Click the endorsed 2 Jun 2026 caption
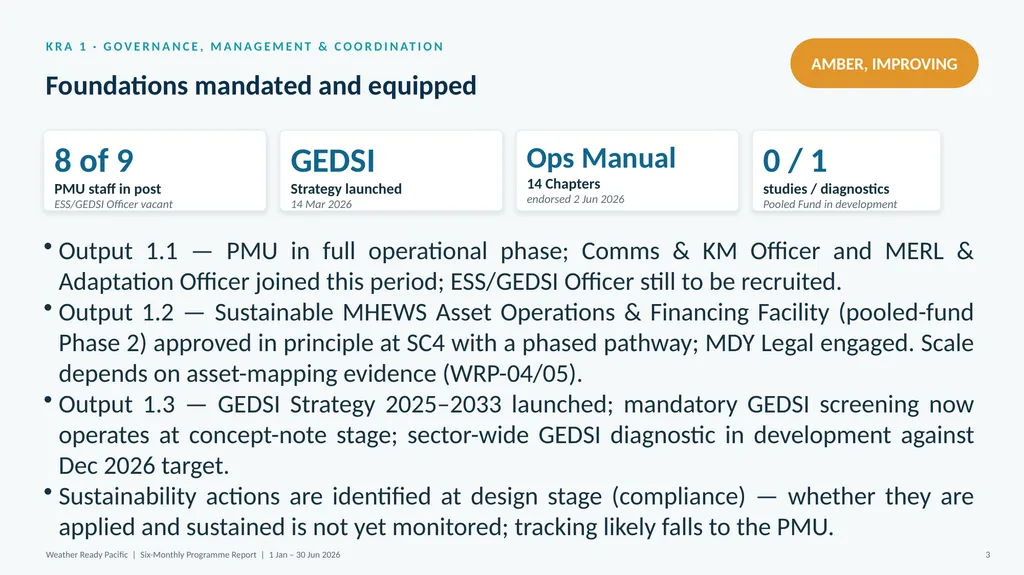 point(575,199)
